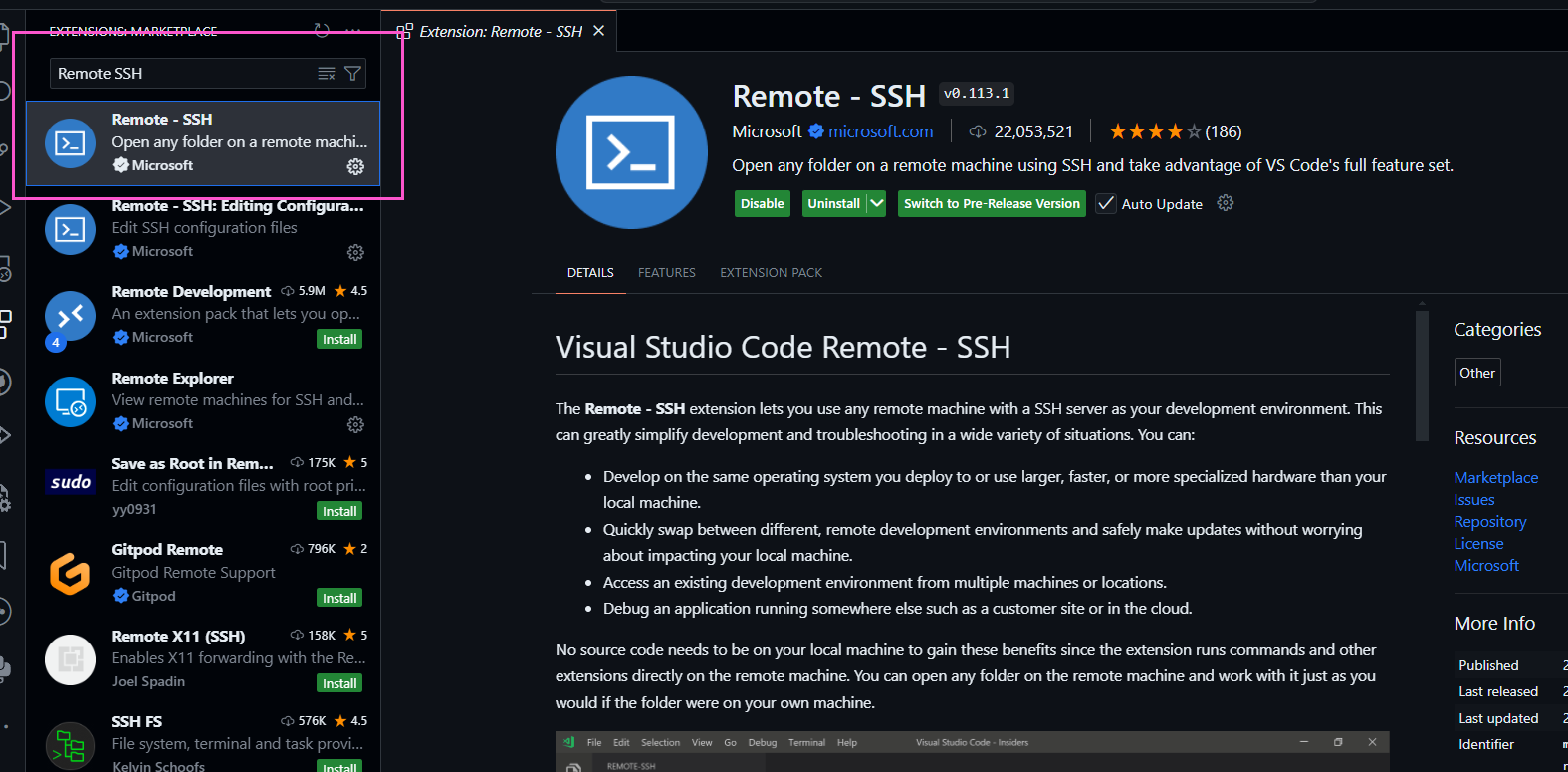Switch to the FEATURES tab
This screenshot has width=1568, height=772.
click(667, 272)
